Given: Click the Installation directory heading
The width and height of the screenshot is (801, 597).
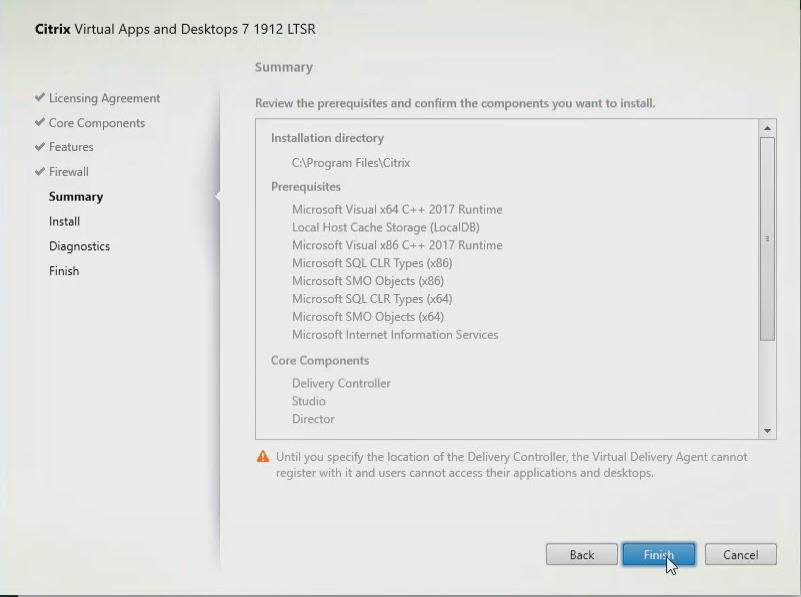Looking at the screenshot, I should [x=327, y=138].
